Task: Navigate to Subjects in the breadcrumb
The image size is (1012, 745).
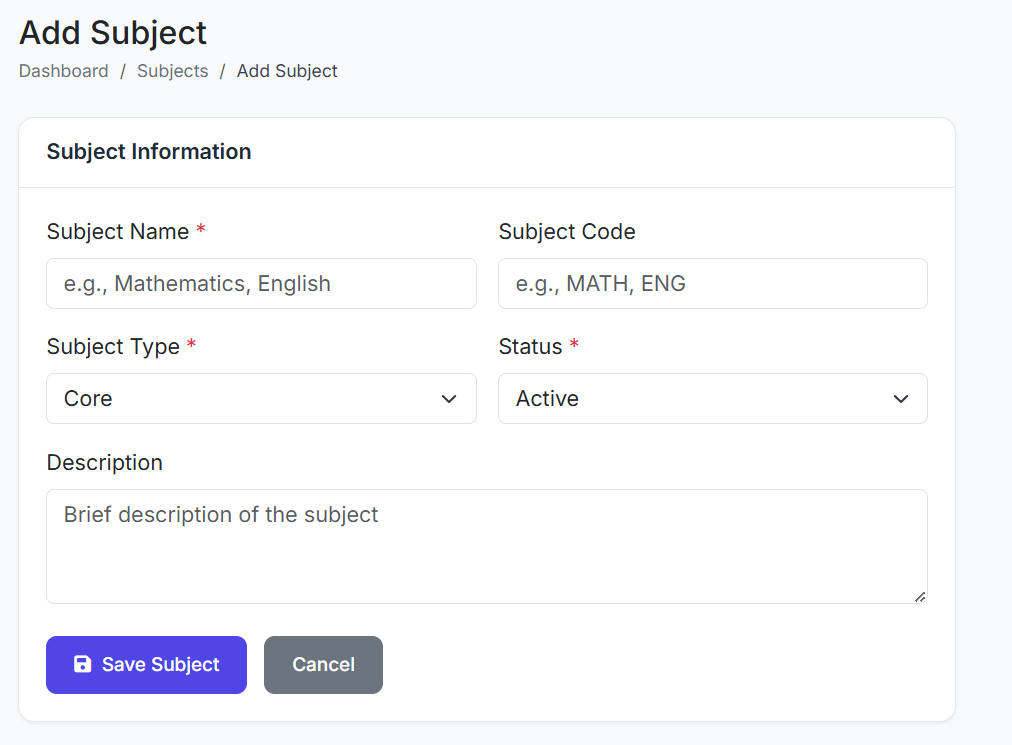Action: coord(173,71)
